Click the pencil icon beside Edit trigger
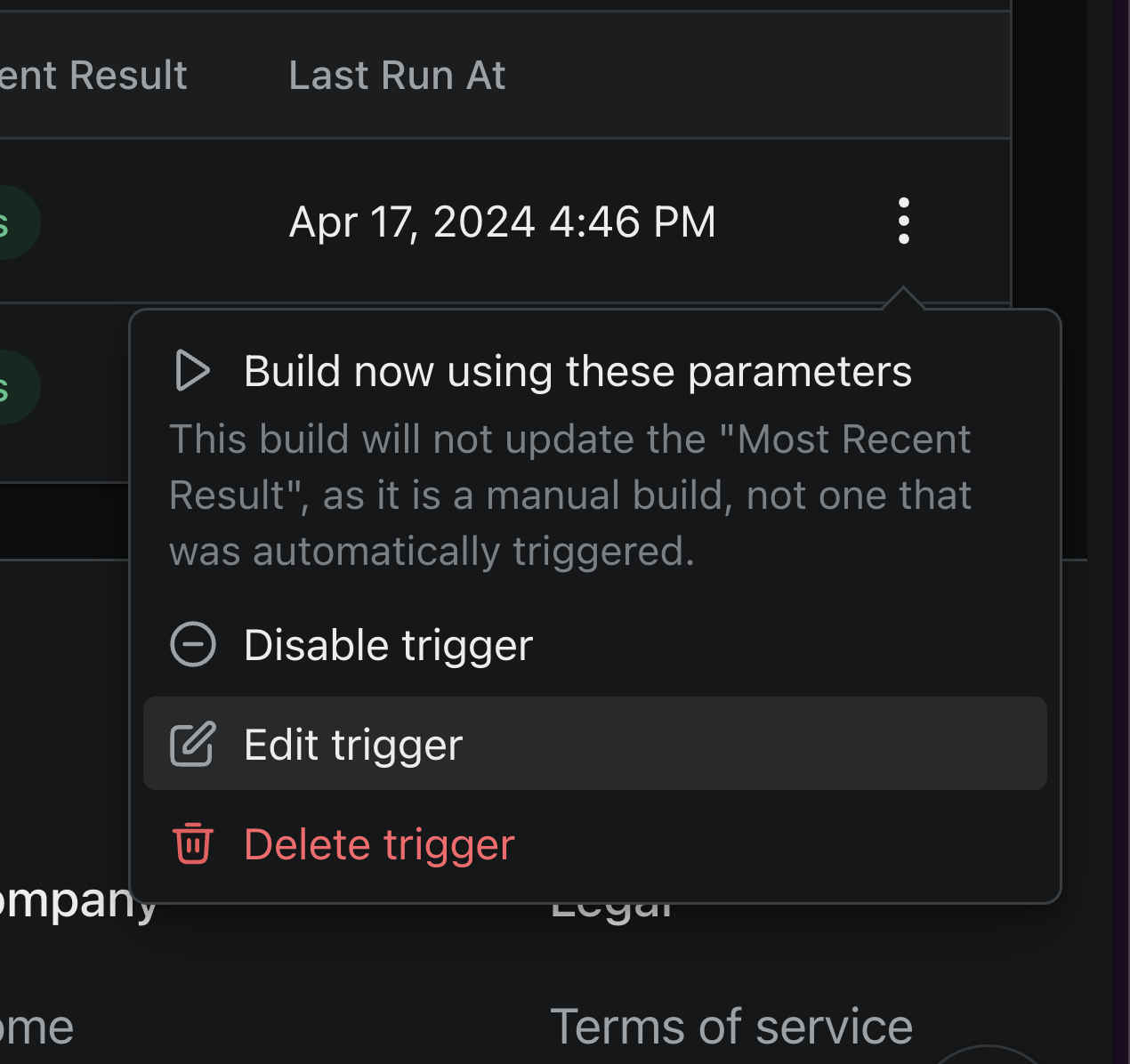1130x1064 pixels. tap(192, 744)
